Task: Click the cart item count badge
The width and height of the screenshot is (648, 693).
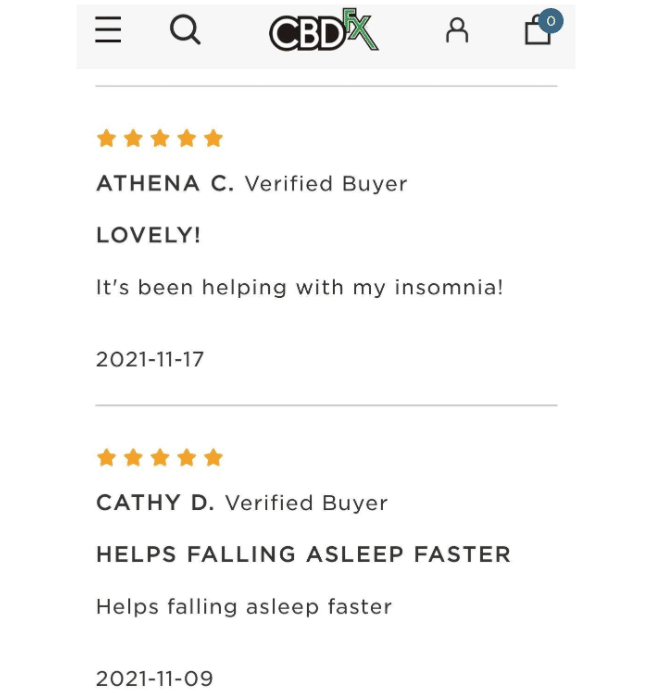Action: coord(550,21)
